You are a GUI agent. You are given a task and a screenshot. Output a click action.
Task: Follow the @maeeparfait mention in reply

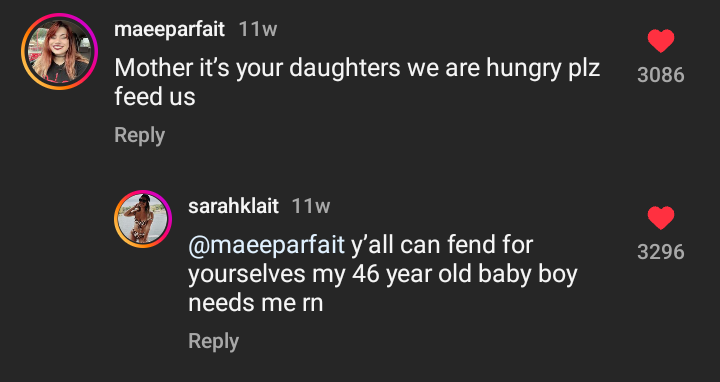coord(266,245)
